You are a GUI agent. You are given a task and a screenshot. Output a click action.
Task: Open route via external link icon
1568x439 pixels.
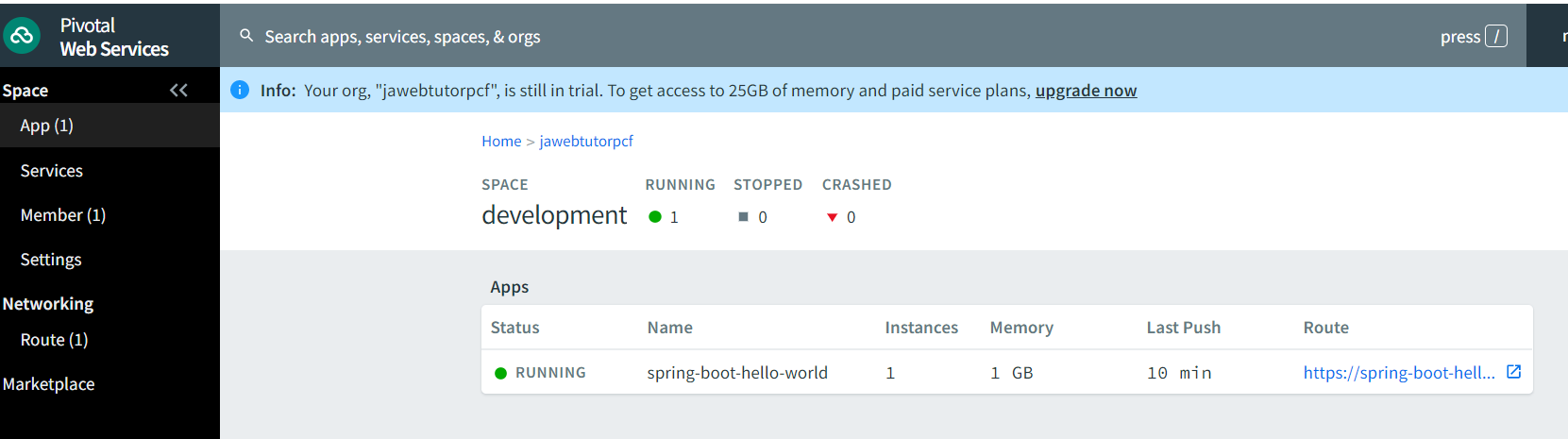(x=1513, y=372)
